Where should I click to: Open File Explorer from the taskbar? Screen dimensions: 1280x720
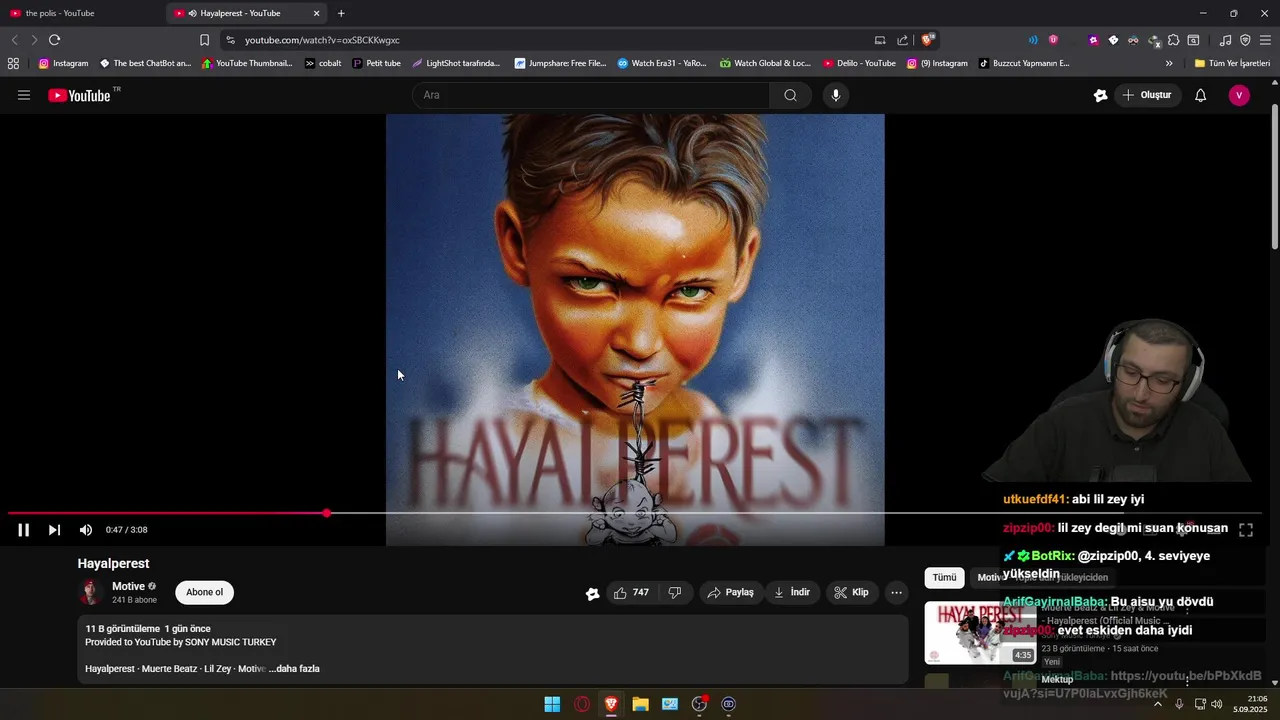(640, 704)
